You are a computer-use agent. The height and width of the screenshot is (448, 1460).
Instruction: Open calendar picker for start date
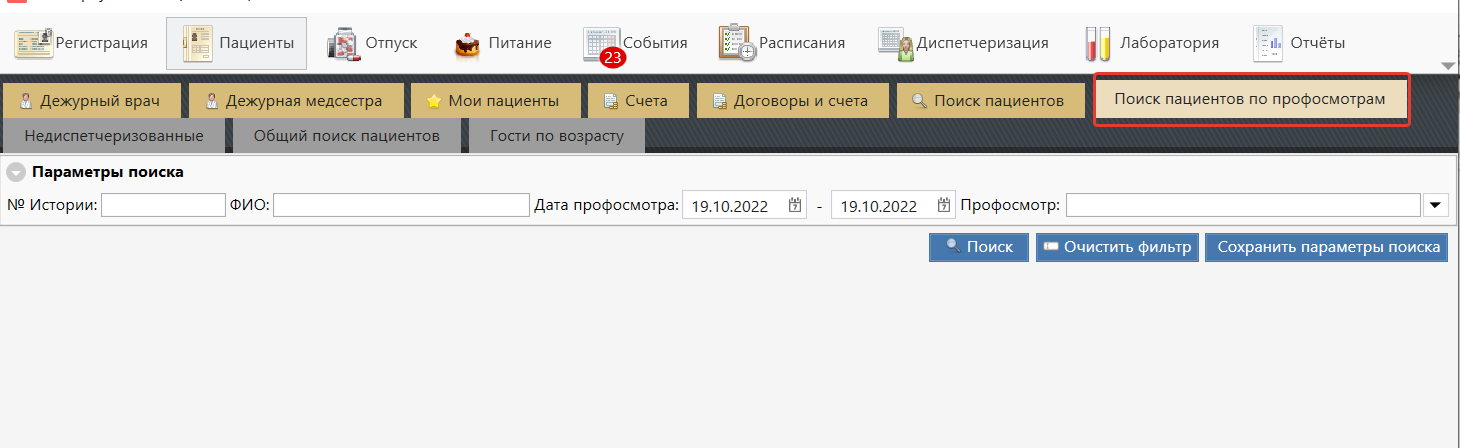pos(795,206)
